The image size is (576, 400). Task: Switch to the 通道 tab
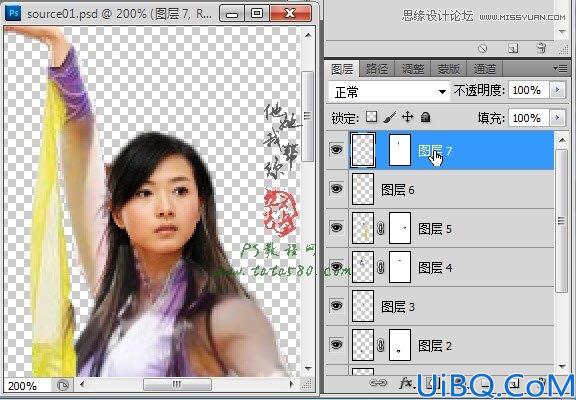coord(484,69)
